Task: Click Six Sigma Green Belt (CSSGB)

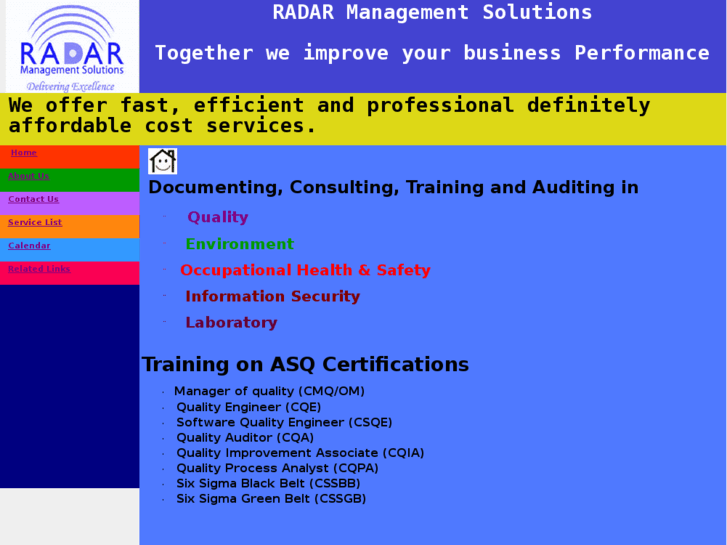Action: click(271, 499)
